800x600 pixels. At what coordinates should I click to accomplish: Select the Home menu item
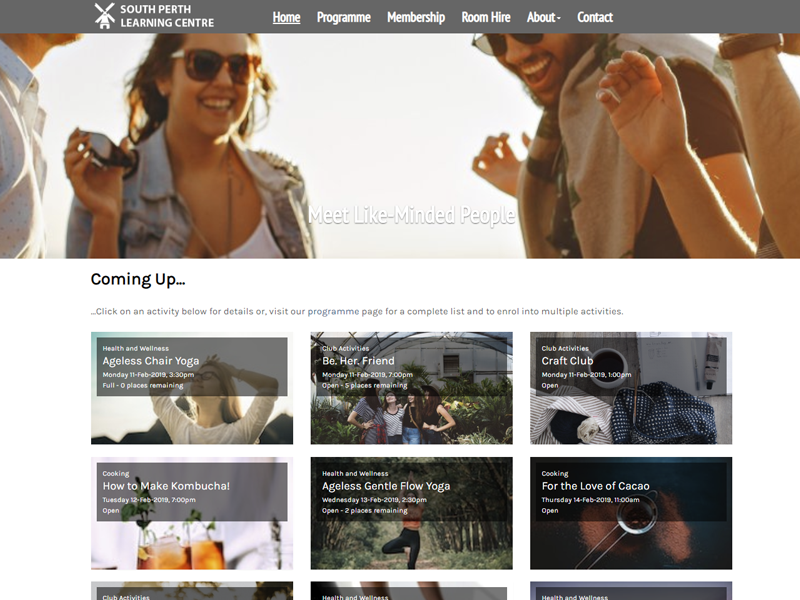point(286,17)
